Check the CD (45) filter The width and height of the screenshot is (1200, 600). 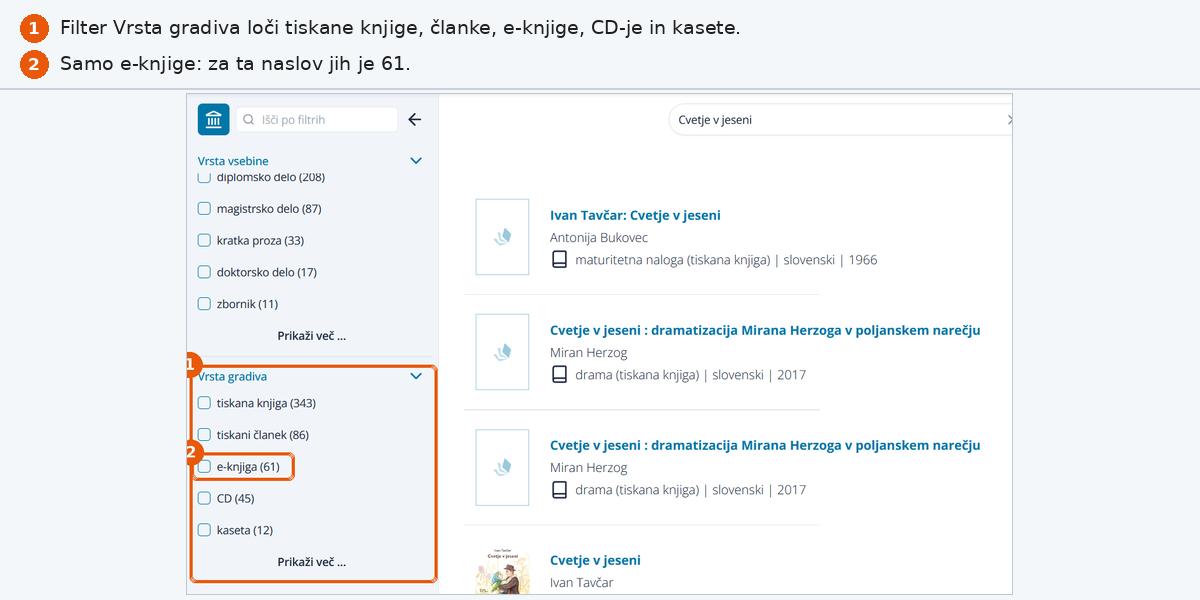pos(204,498)
